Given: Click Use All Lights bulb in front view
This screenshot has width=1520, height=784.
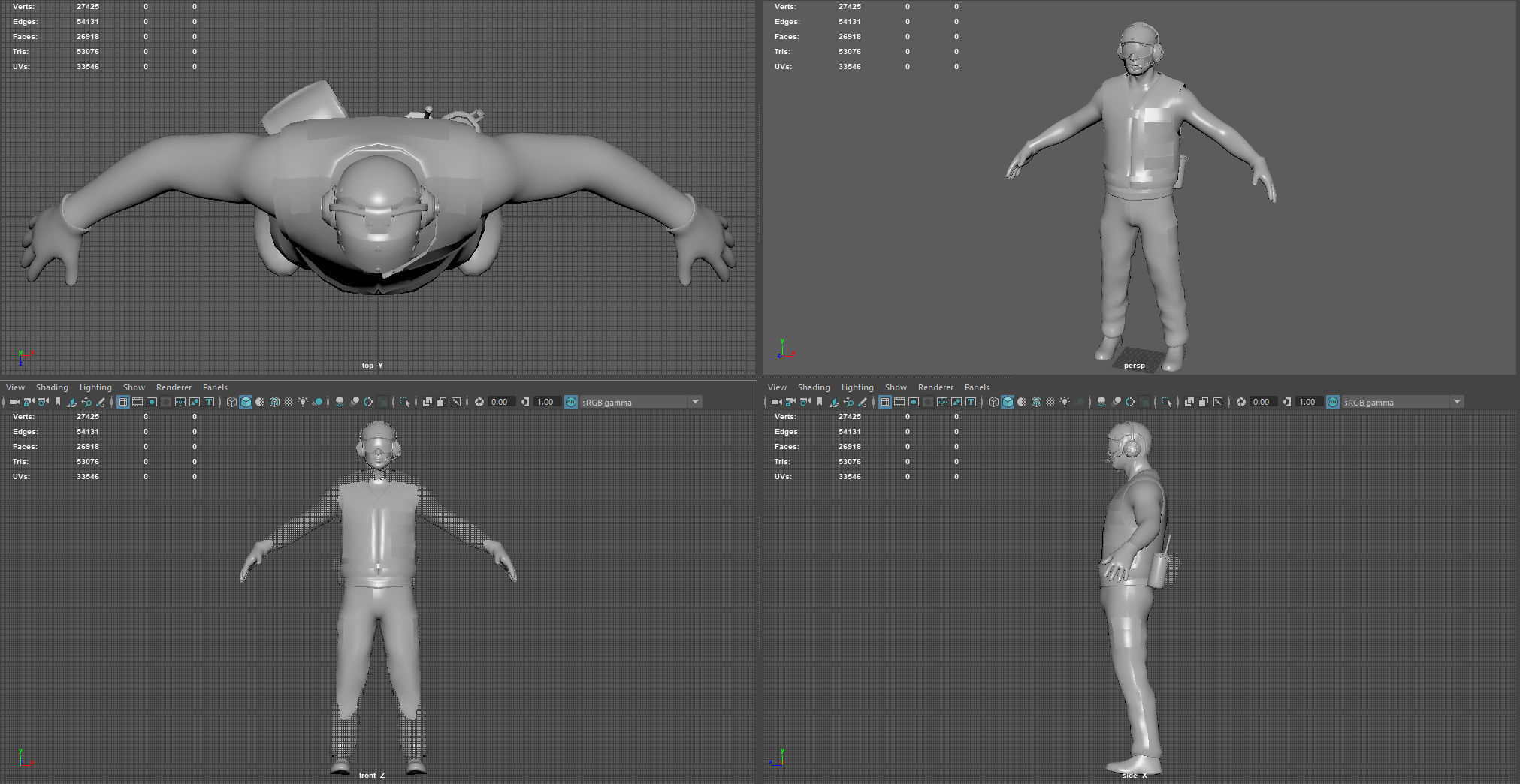Looking at the screenshot, I should (x=303, y=402).
